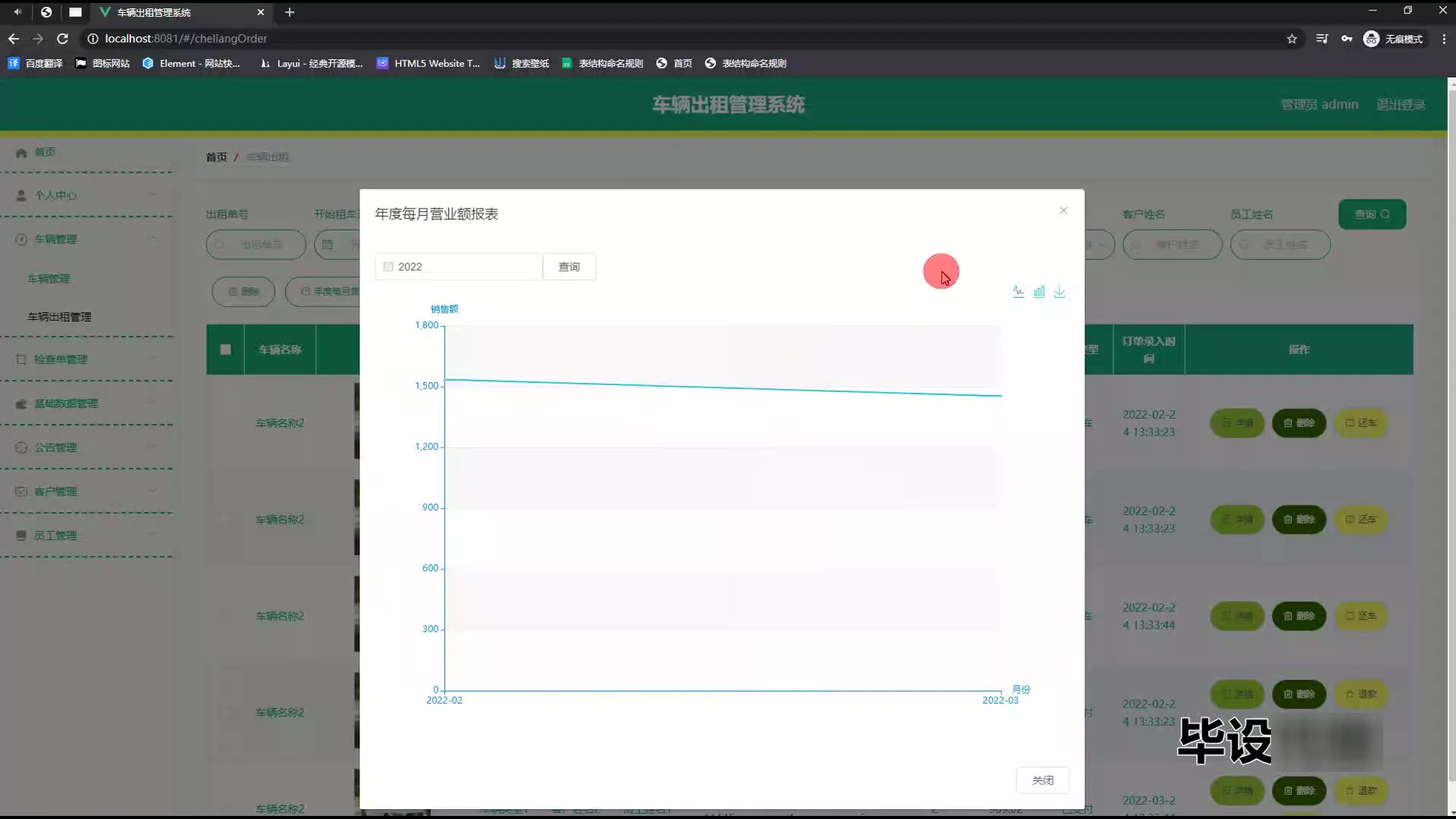Screen dimensions: 1456x819
Task: Click the green 查询 search button
Action: [1372, 215]
